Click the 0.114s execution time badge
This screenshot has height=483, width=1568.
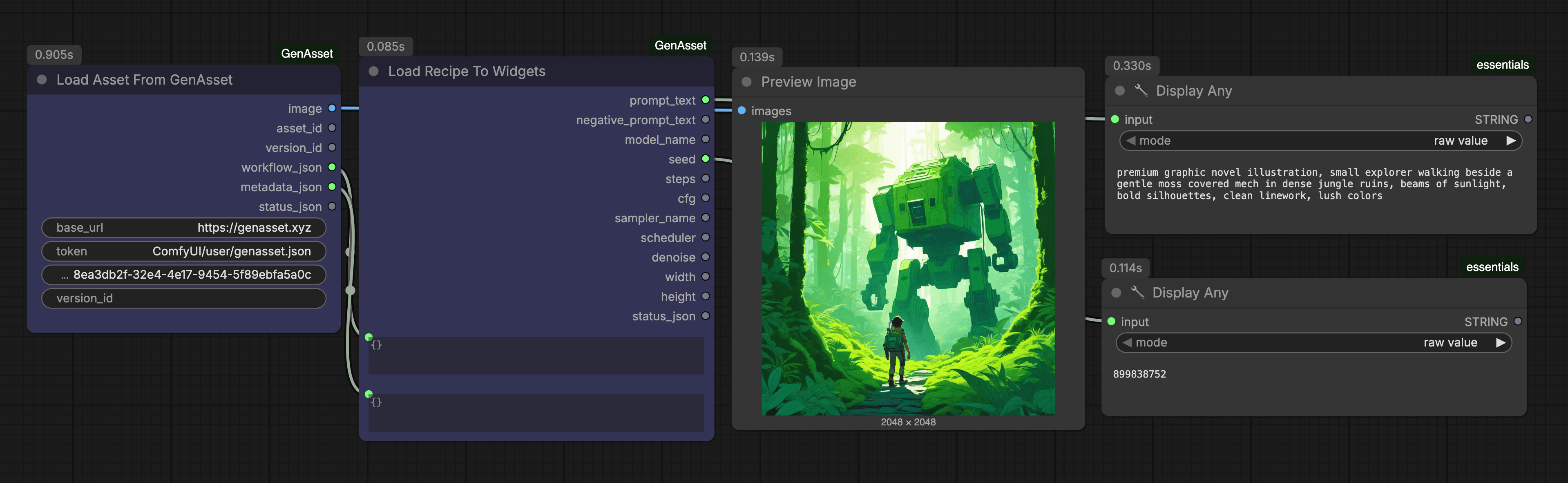pos(1126,268)
